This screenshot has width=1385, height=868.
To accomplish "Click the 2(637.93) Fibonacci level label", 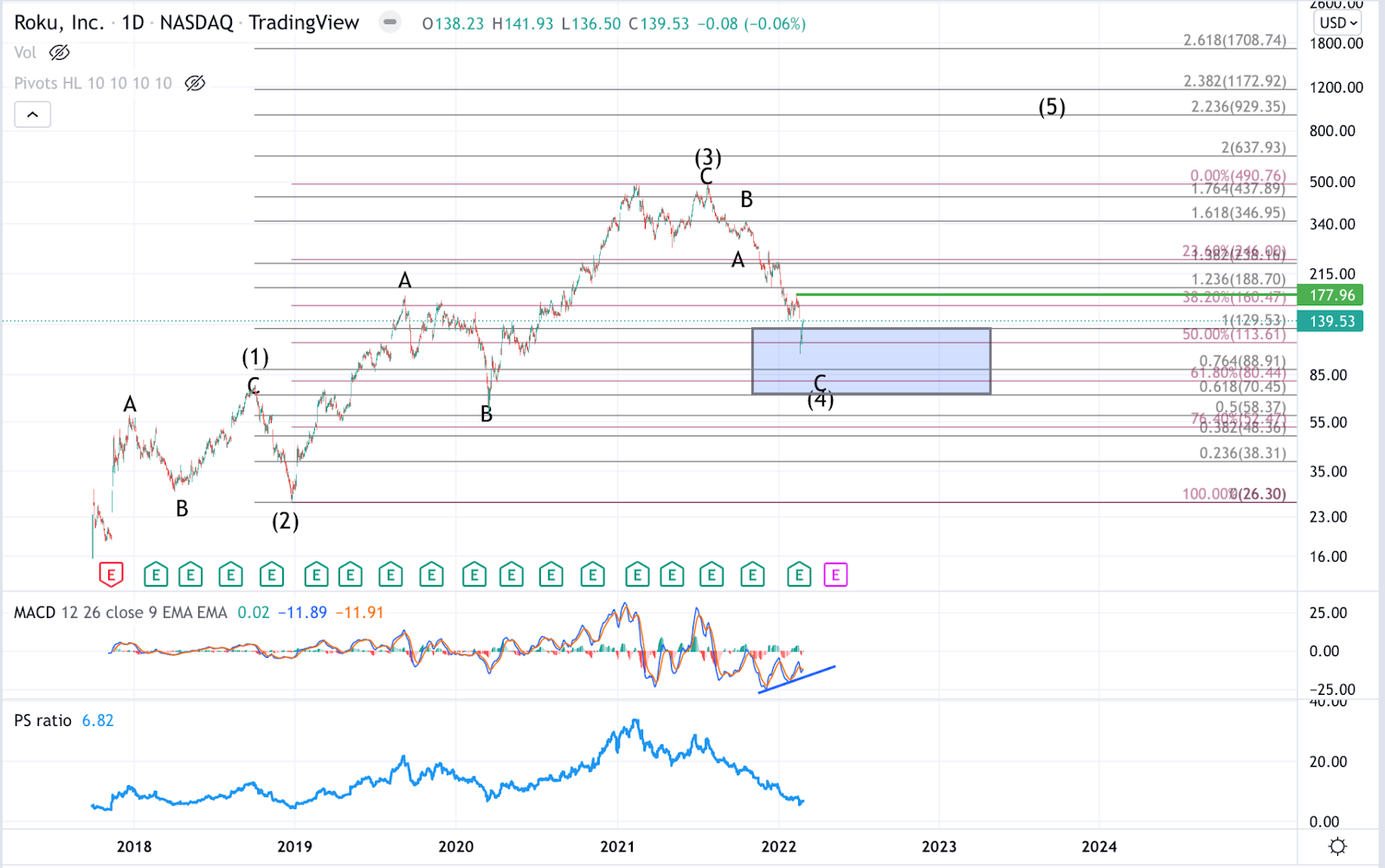I will (1253, 148).
